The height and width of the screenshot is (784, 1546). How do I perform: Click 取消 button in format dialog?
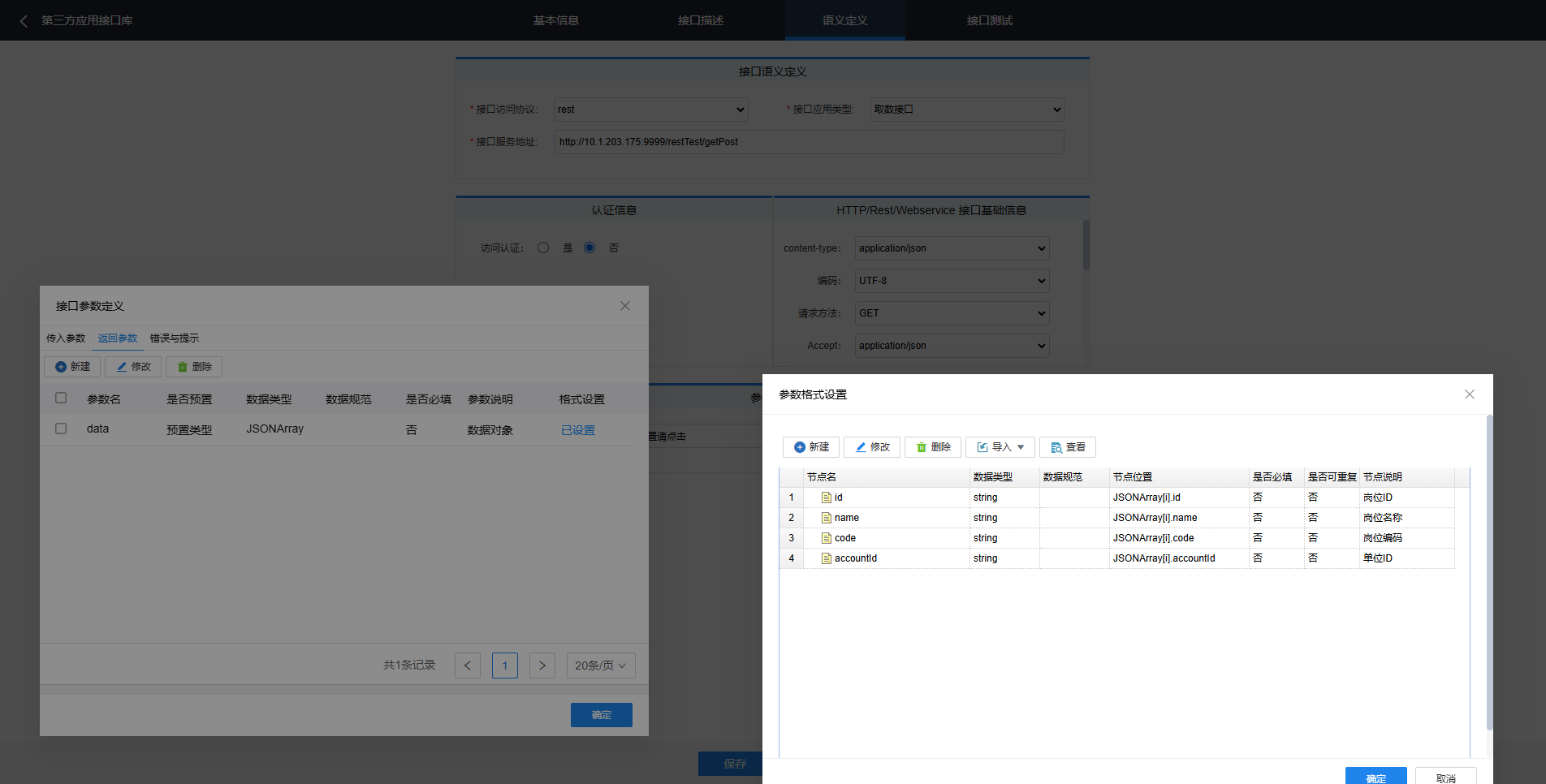[1445, 778]
